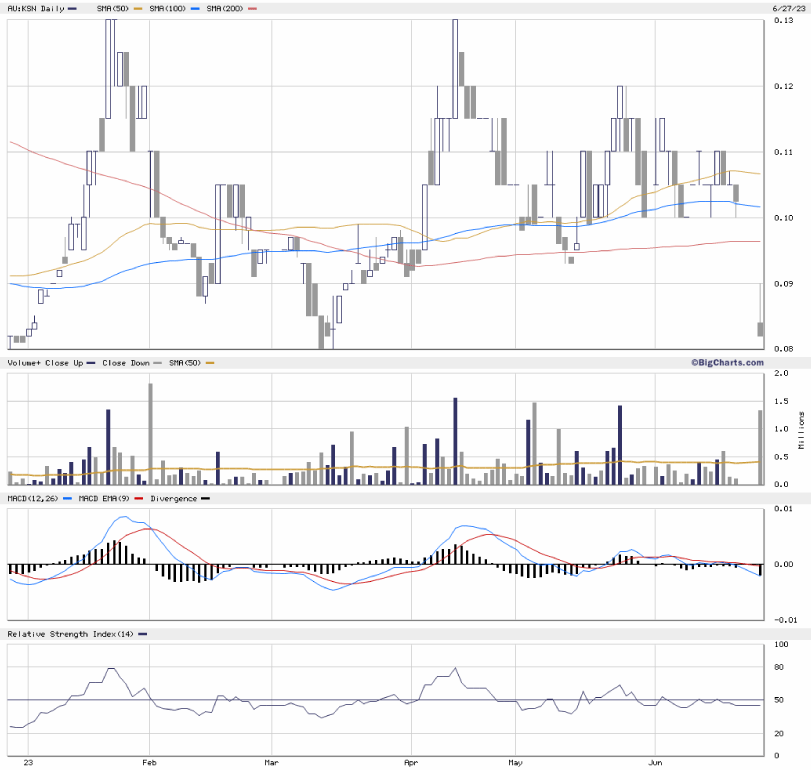Screen dimensions: 811x770
Task: Click the May marker on the time axis
Action: [x=515, y=761]
